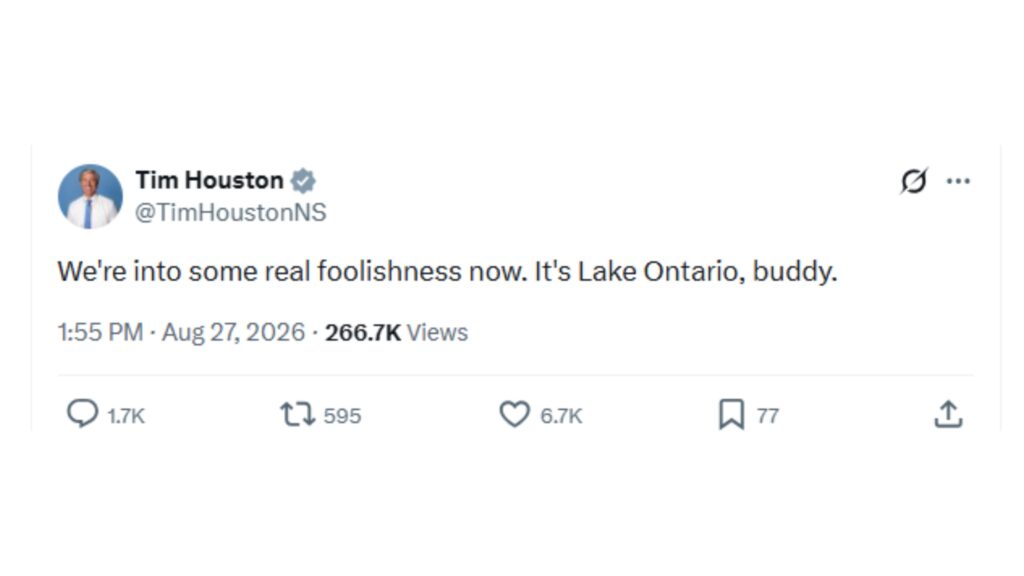The width and height of the screenshot is (1024, 576).
Task: Open the three-dot more options menu
Action: [958, 181]
